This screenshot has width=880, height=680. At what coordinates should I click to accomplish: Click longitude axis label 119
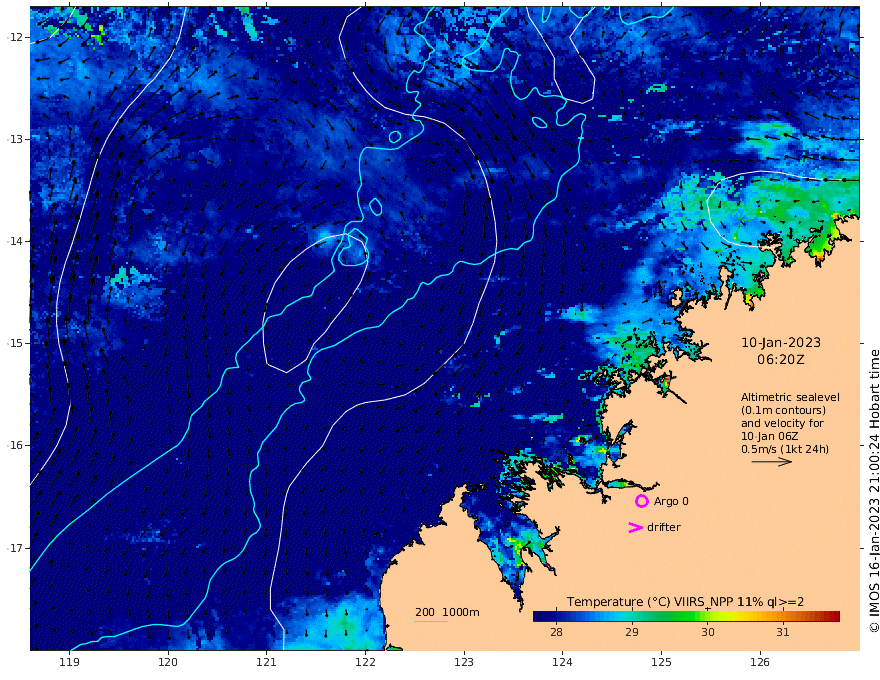tap(69, 662)
